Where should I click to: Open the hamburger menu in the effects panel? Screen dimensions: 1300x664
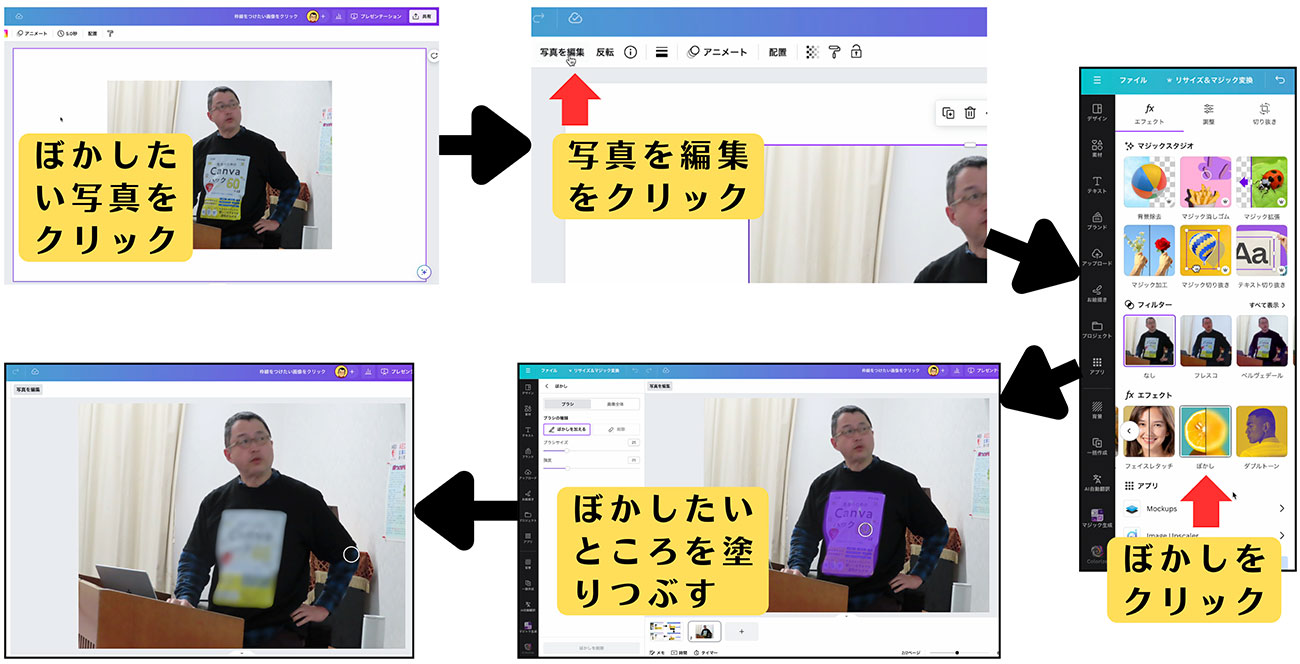(x=1097, y=80)
